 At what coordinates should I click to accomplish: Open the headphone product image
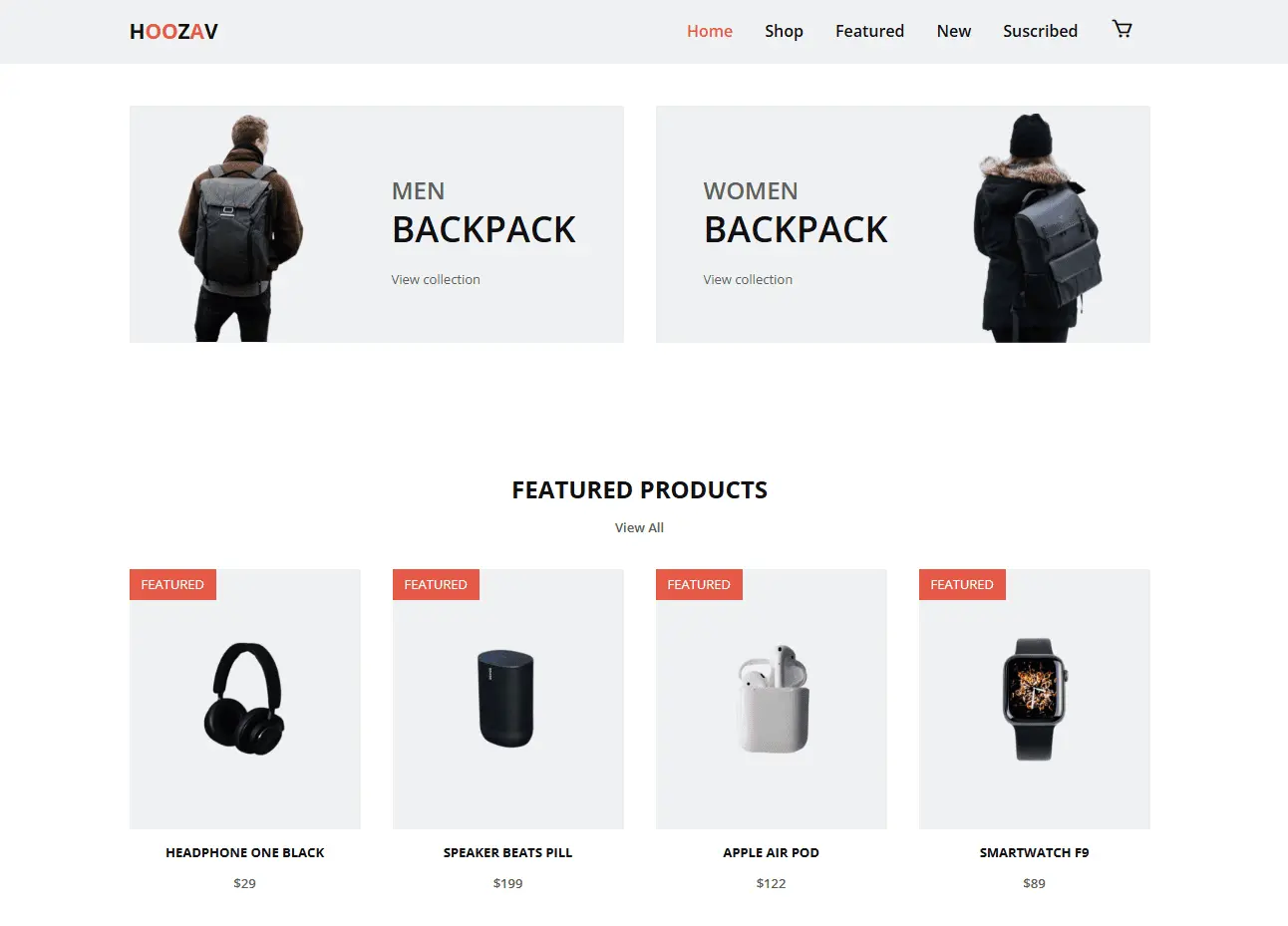pos(244,699)
